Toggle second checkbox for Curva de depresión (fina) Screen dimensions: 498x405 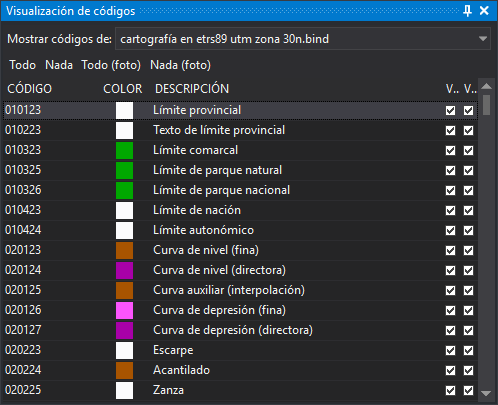(x=468, y=310)
